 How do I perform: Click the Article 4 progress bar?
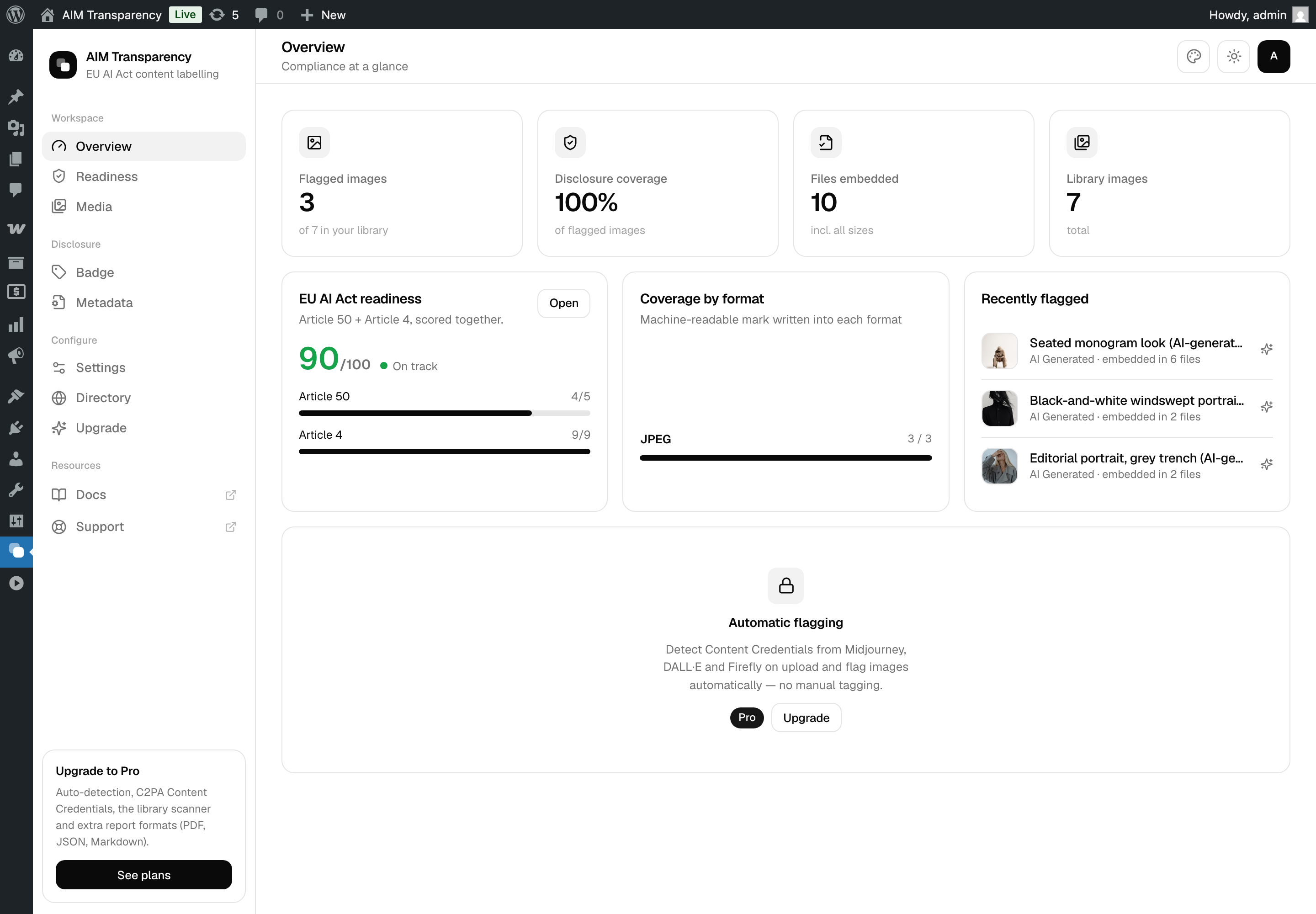tap(445, 451)
